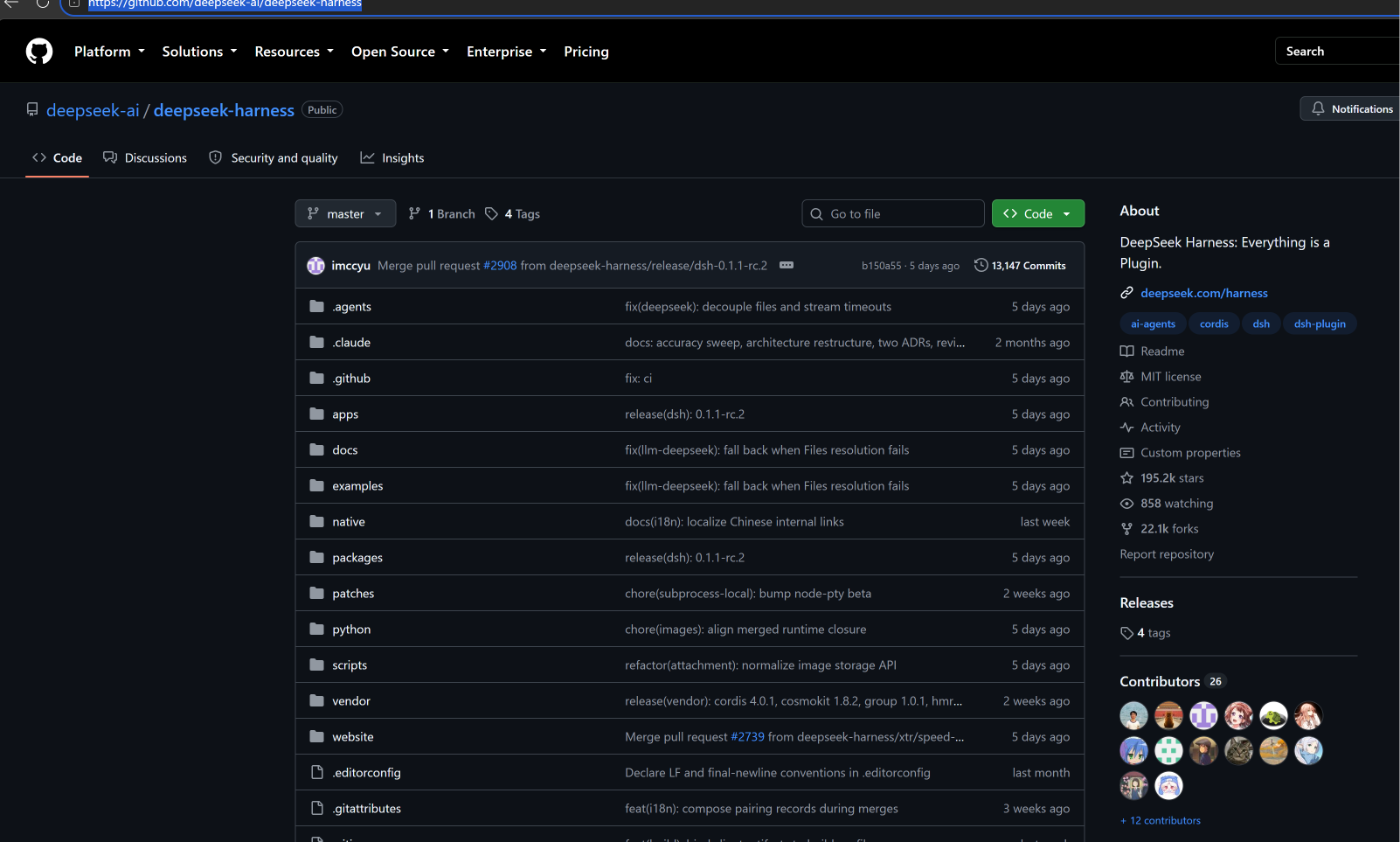Screen dimensions: 1400x842
Task: Expand the master branch selector
Action: tap(345, 214)
